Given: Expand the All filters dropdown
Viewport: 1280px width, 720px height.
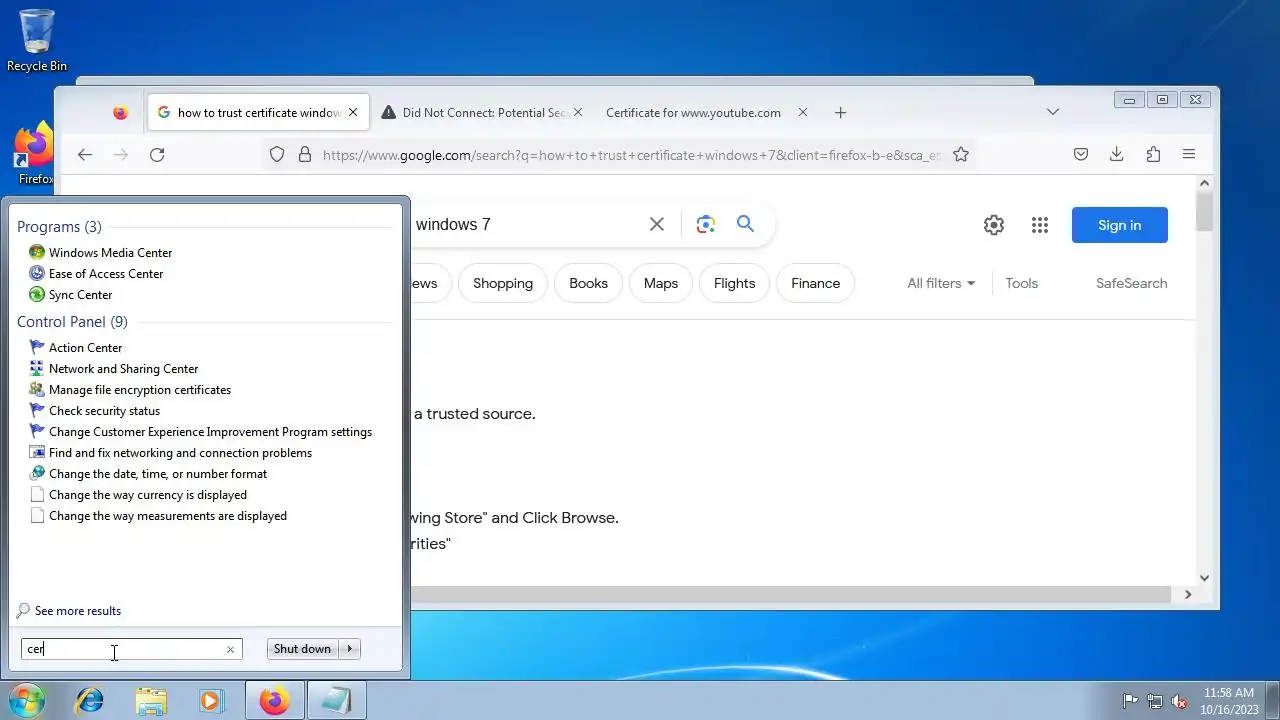Looking at the screenshot, I should pos(941,283).
